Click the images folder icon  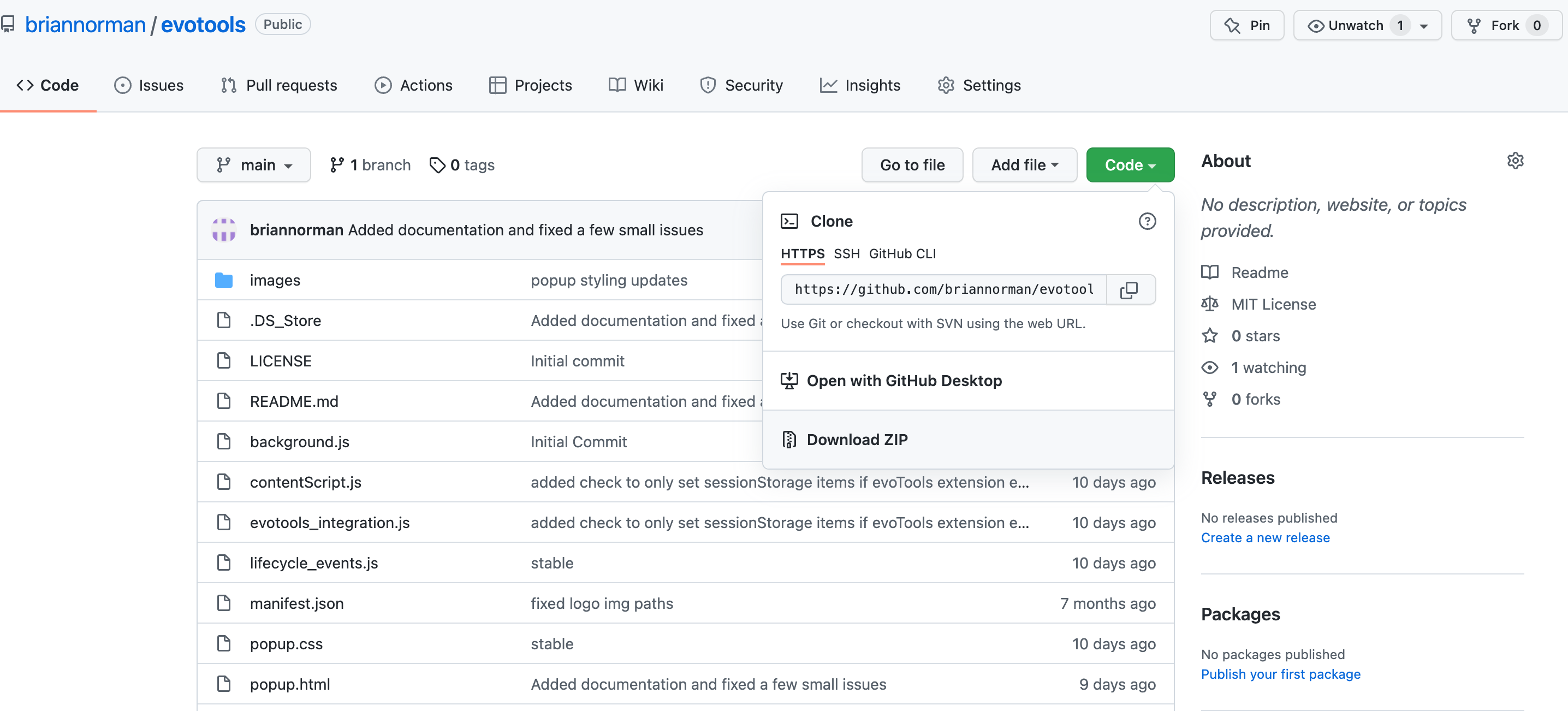[224, 280]
